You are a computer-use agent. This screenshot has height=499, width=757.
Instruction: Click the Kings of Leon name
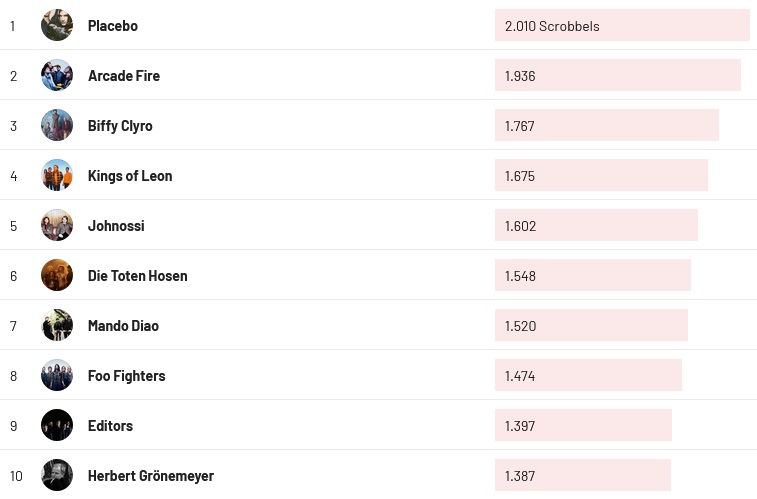(130, 176)
